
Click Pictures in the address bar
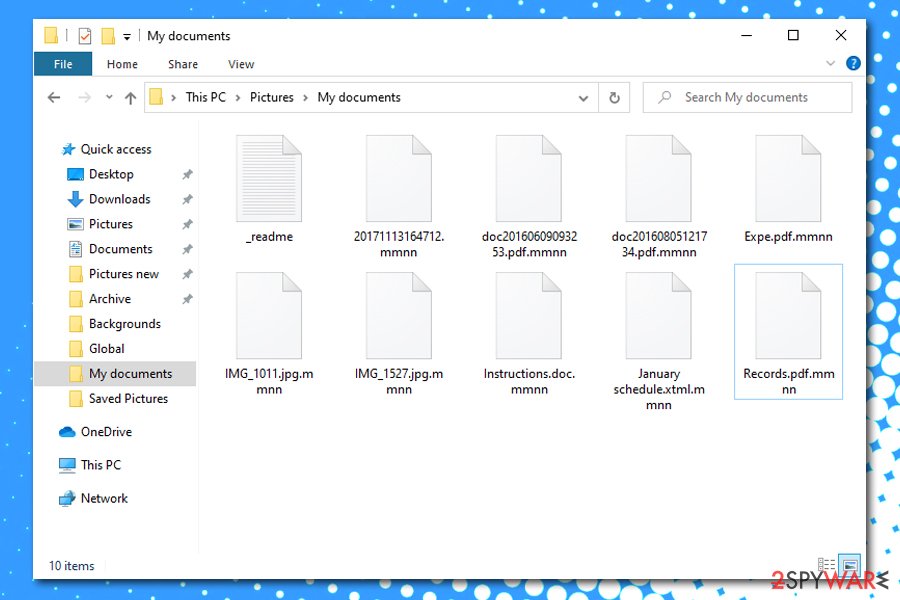point(271,97)
